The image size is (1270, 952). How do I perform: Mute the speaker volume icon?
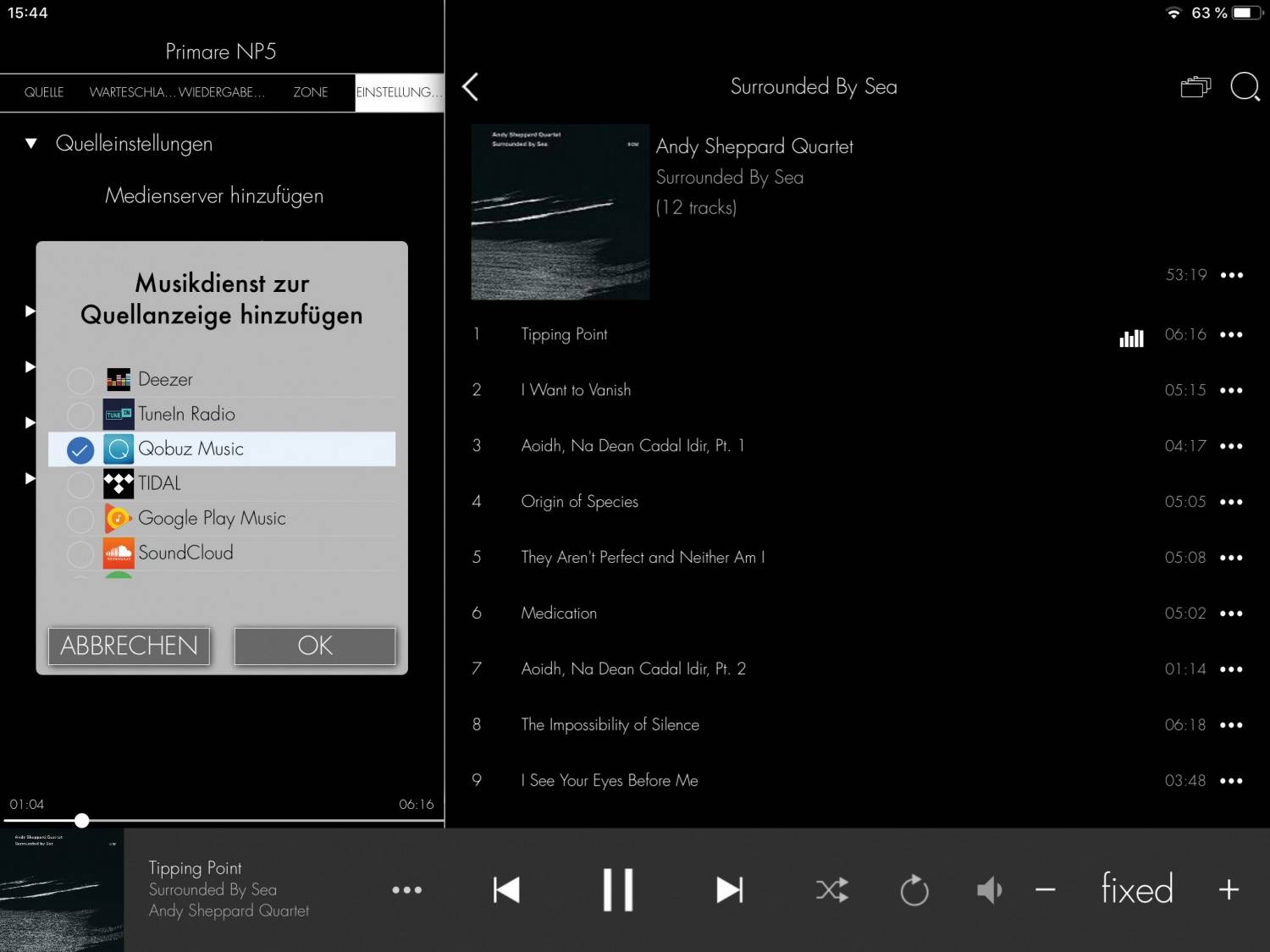coord(990,889)
